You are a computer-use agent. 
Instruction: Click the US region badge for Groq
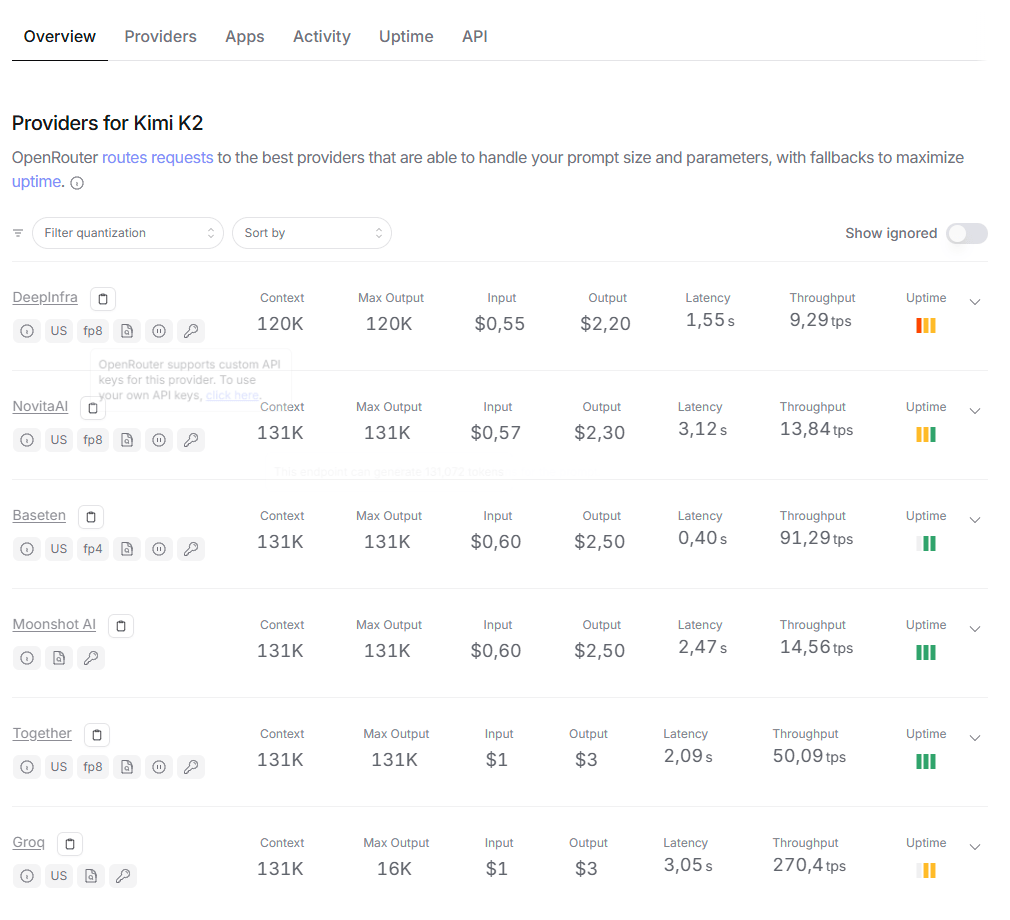click(x=59, y=876)
